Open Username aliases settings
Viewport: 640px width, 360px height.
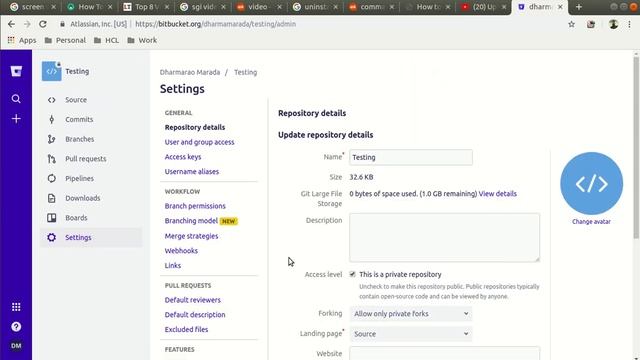pyautogui.click(x=191, y=171)
